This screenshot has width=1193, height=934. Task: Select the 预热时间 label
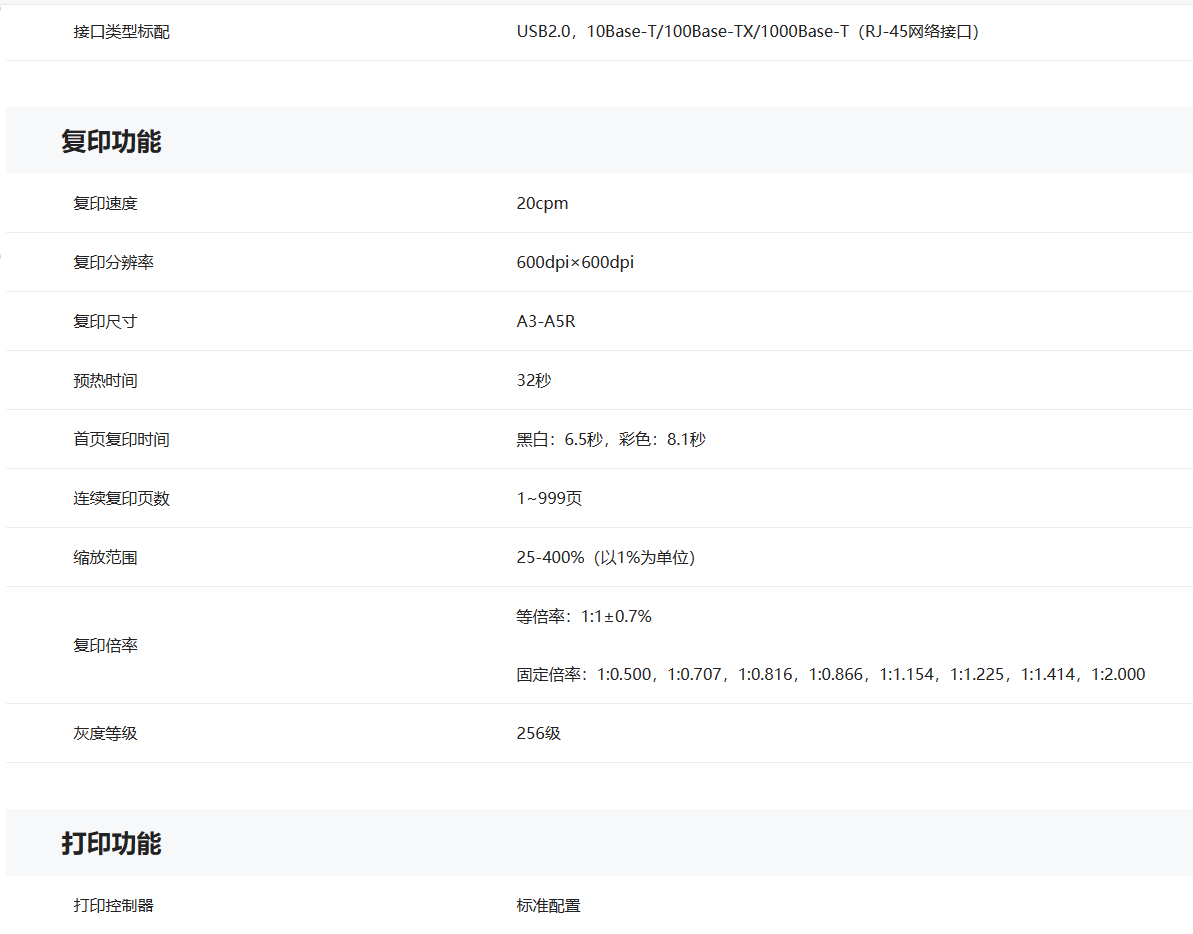pos(105,381)
